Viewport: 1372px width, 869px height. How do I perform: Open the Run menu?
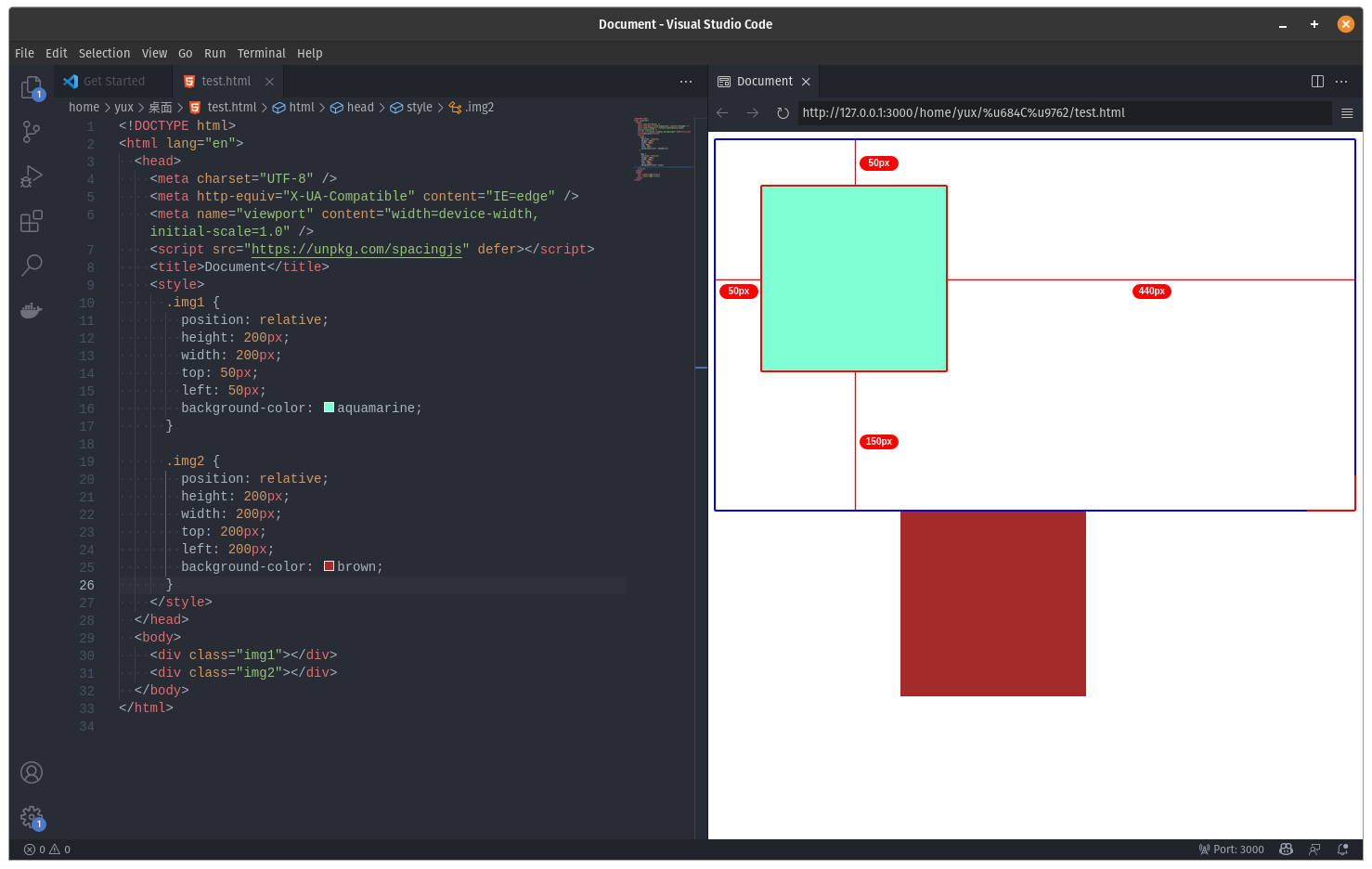(x=215, y=54)
